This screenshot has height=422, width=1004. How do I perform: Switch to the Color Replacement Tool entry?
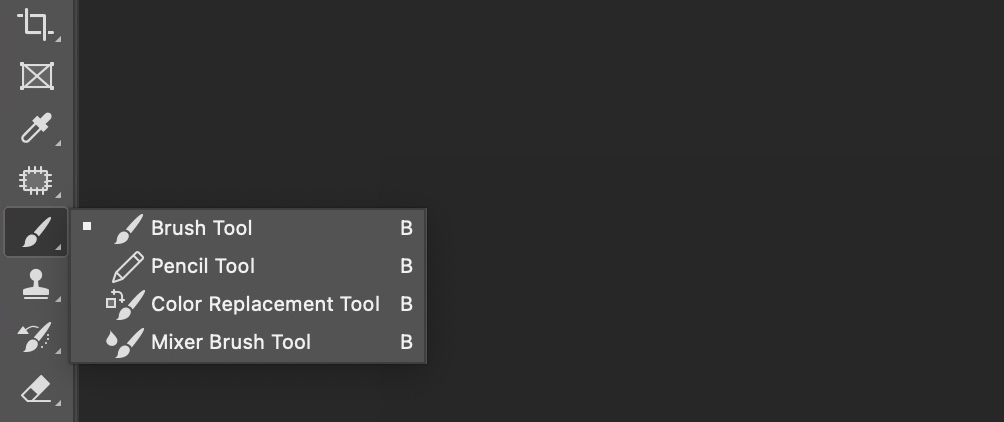tap(265, 304)
